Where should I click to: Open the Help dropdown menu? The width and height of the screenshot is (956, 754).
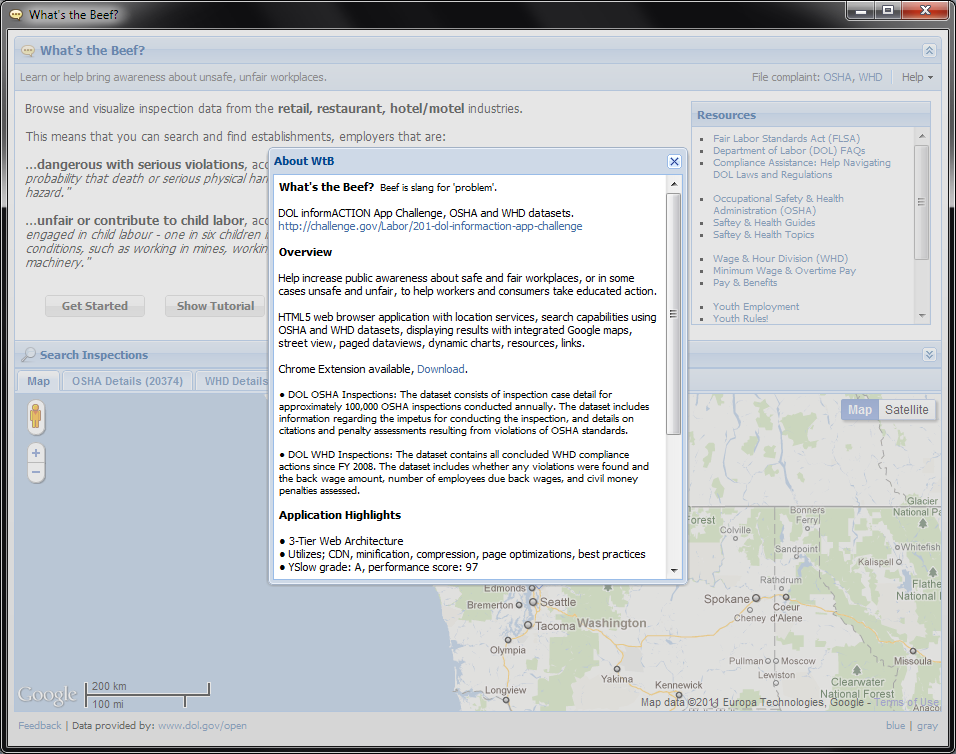click(x=917, y=77)
